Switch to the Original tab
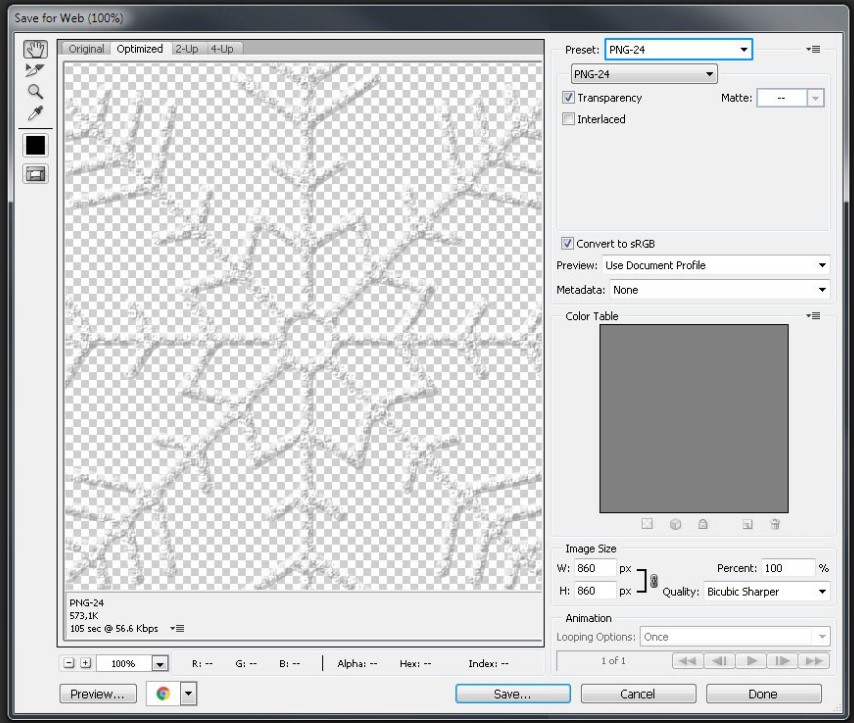The image size is (854, 723). (x=86, y=48)
